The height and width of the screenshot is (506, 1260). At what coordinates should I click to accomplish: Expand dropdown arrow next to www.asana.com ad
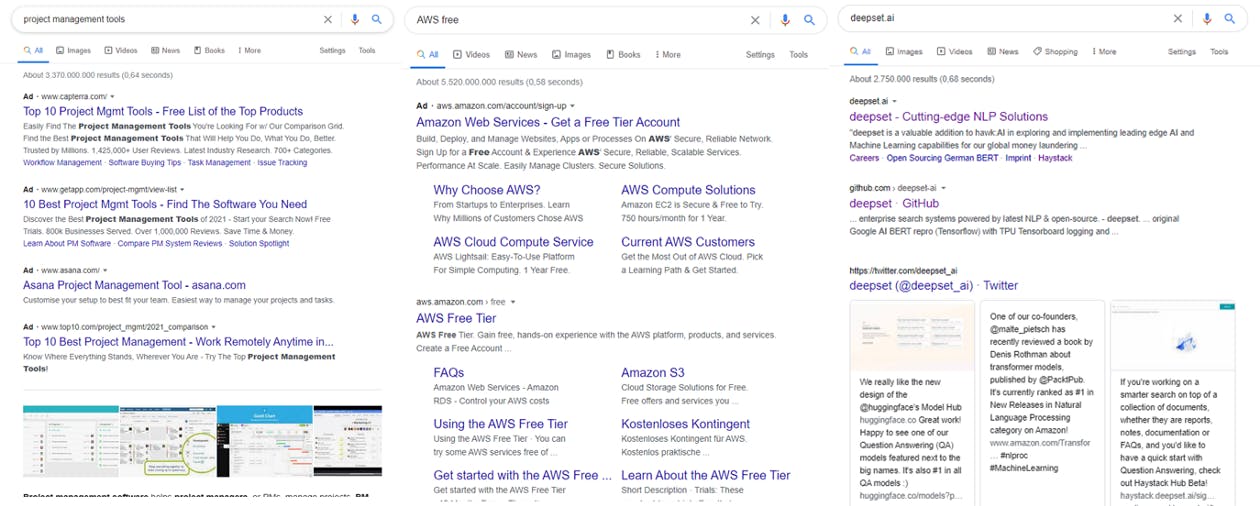coord(105,270)
